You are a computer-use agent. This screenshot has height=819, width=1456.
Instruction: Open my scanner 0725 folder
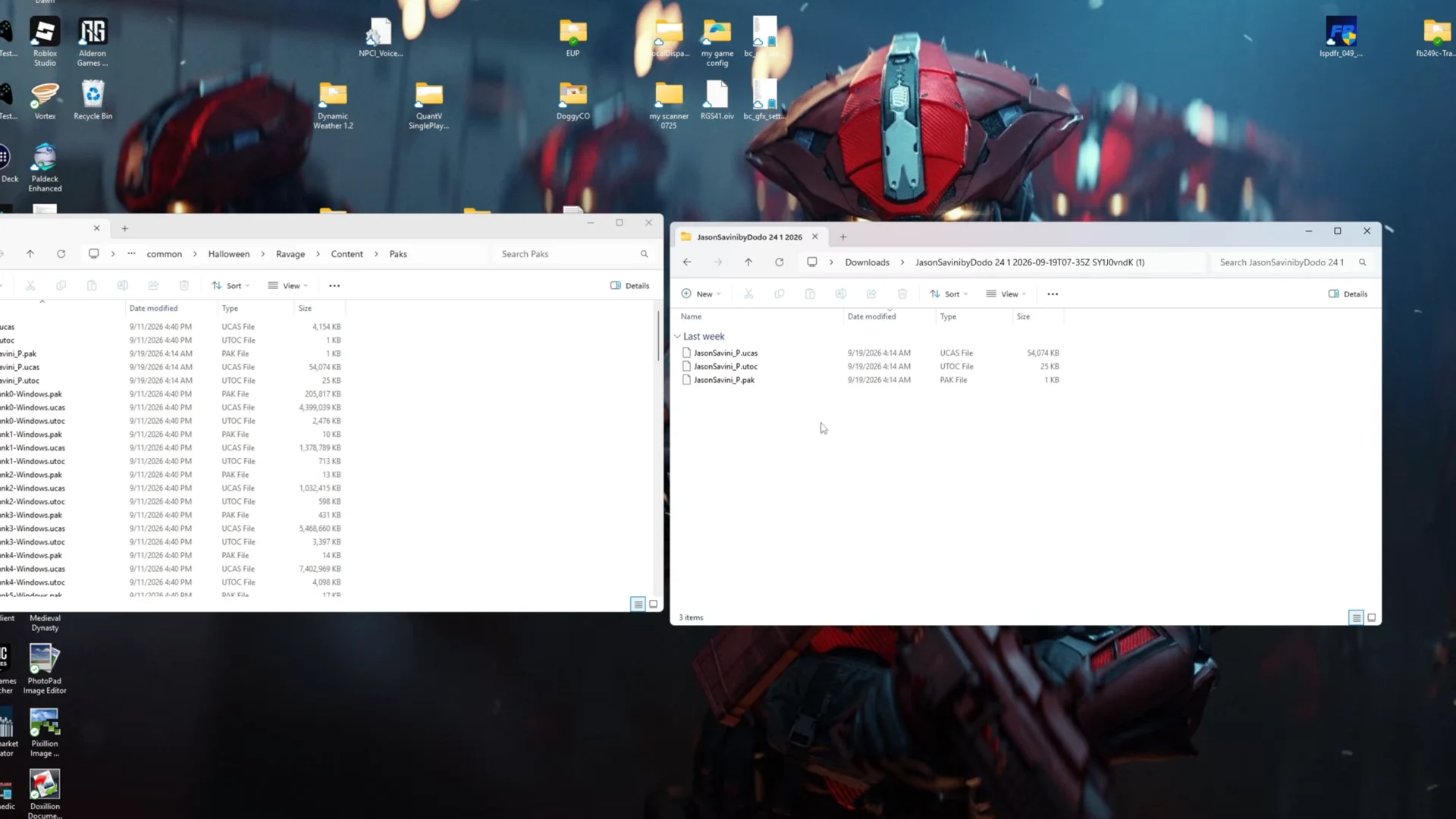[669, 105]
